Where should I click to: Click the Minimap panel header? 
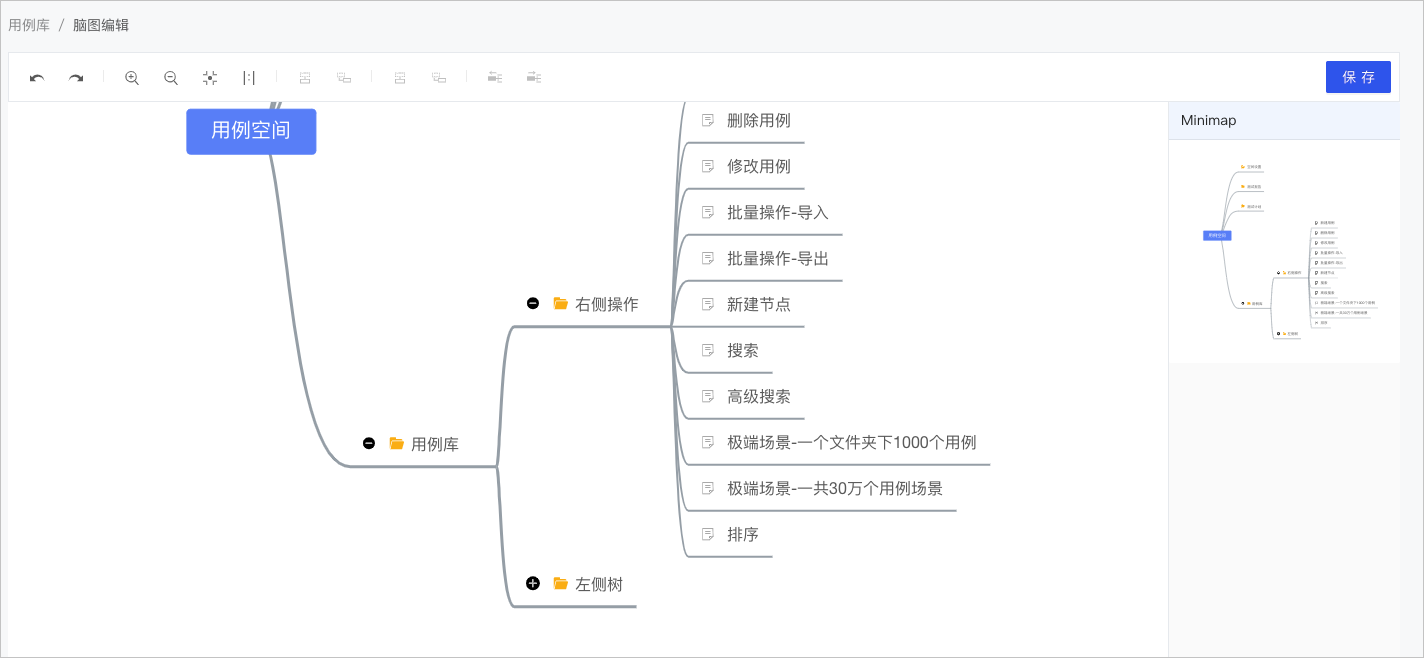pos(1284,120)
